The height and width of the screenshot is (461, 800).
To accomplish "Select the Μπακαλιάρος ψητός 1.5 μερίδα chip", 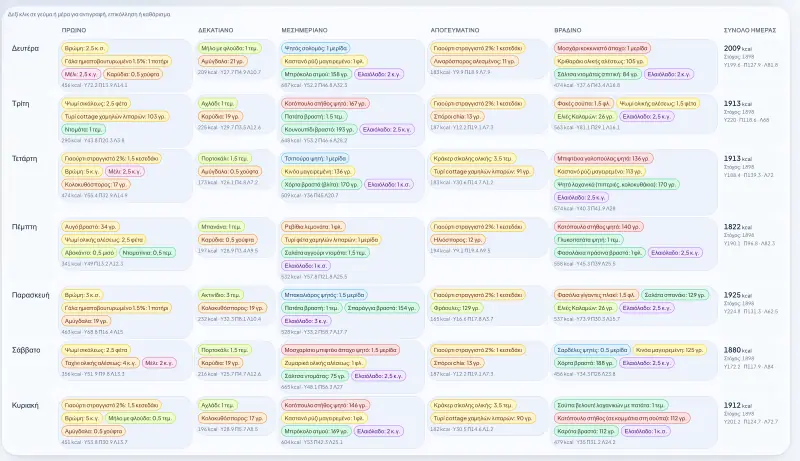I will [x=324, y=295].
